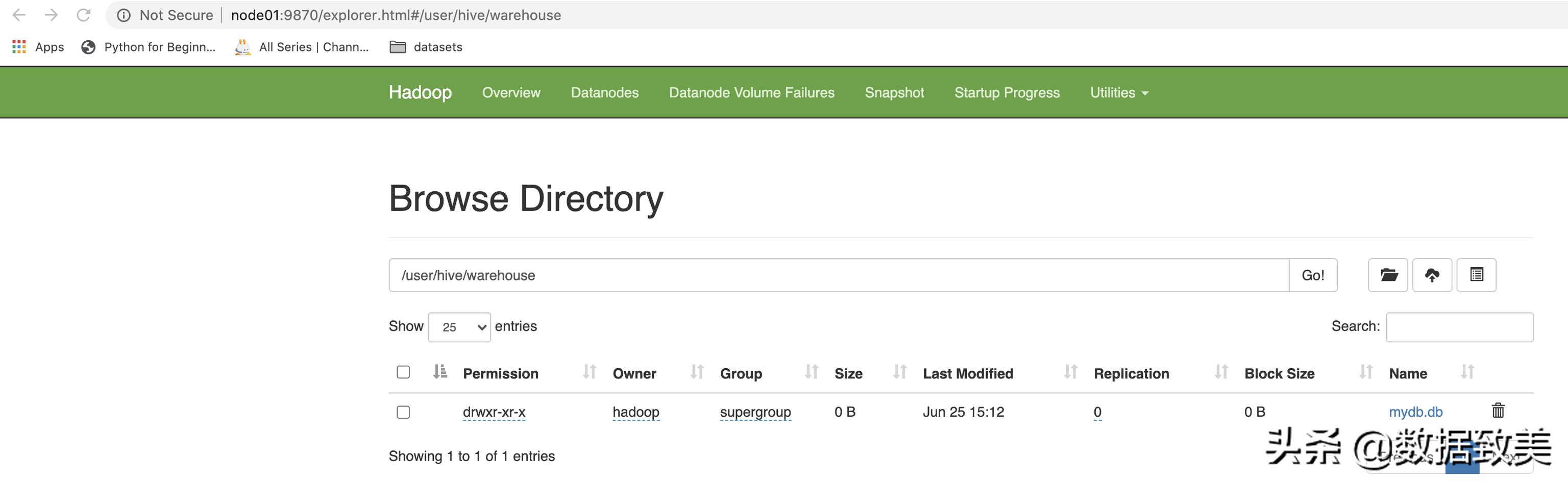Click the supergroup group value
This screenshot has height=483, width=1568.
(755, 412)
